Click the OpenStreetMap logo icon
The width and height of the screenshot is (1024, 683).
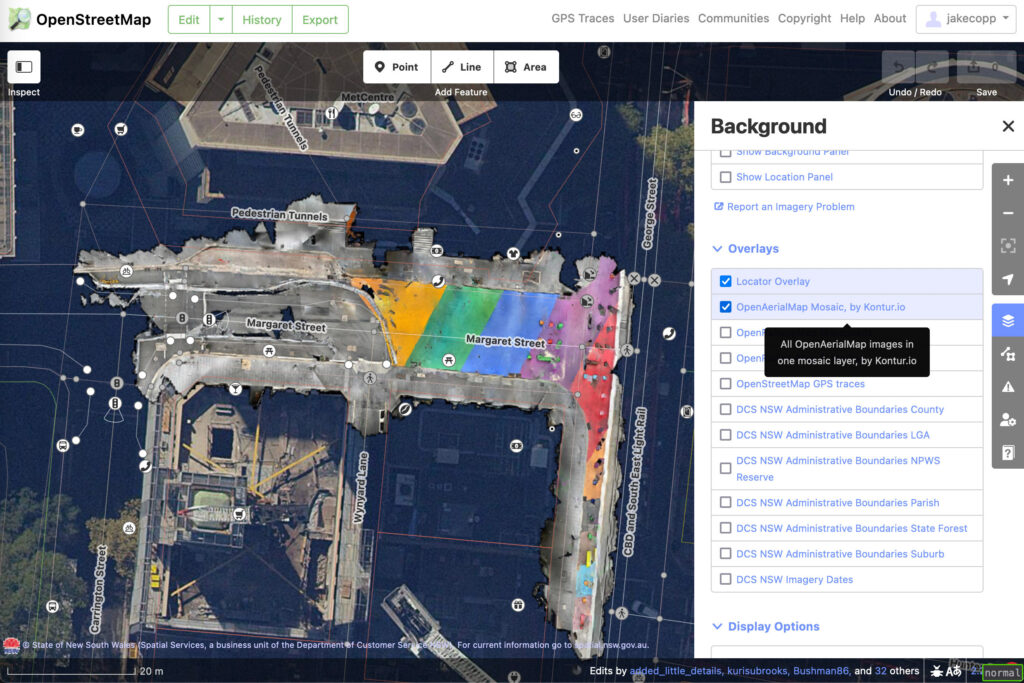point(19,19)
